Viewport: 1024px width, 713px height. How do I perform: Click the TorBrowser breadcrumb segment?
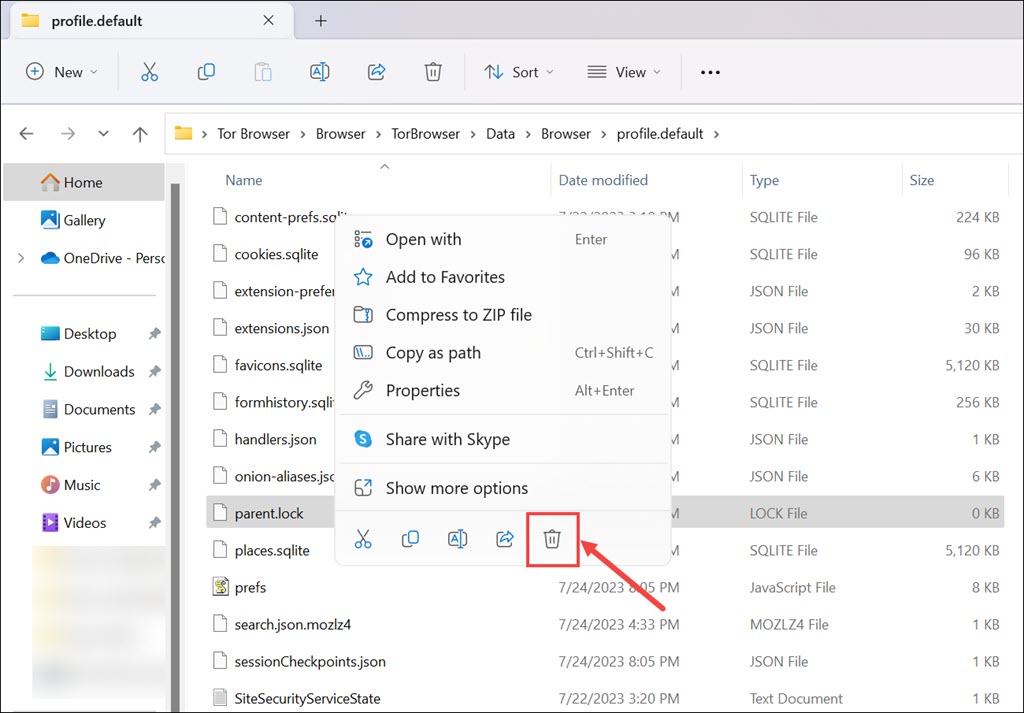(425, 134)
